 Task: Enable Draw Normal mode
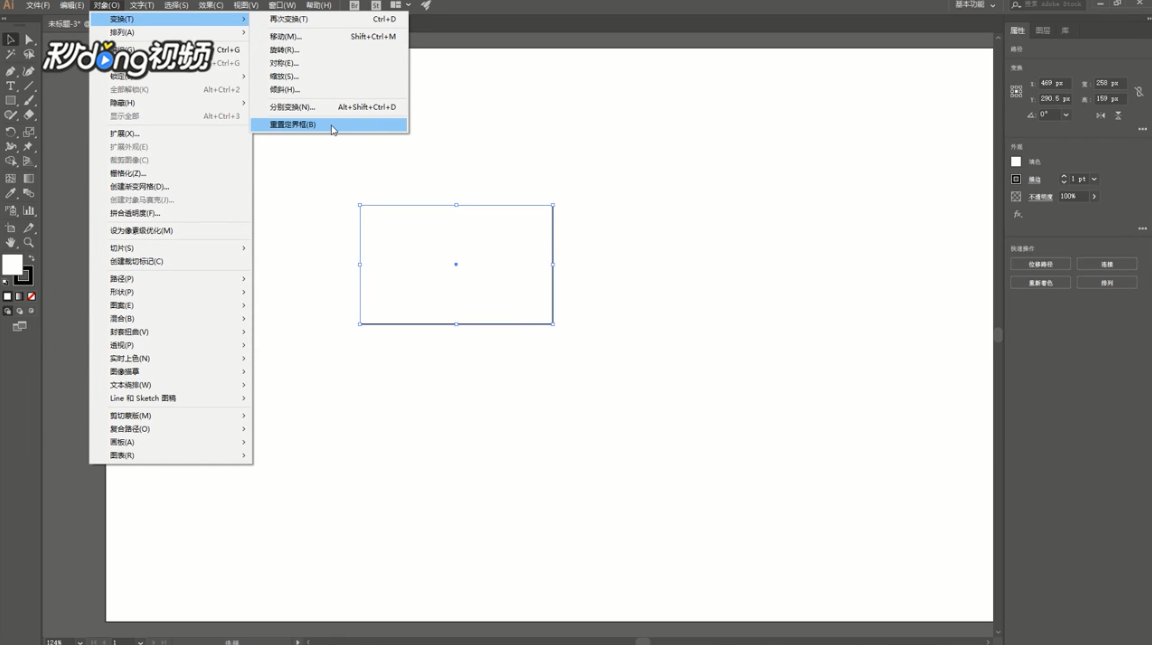coord(7,311)
